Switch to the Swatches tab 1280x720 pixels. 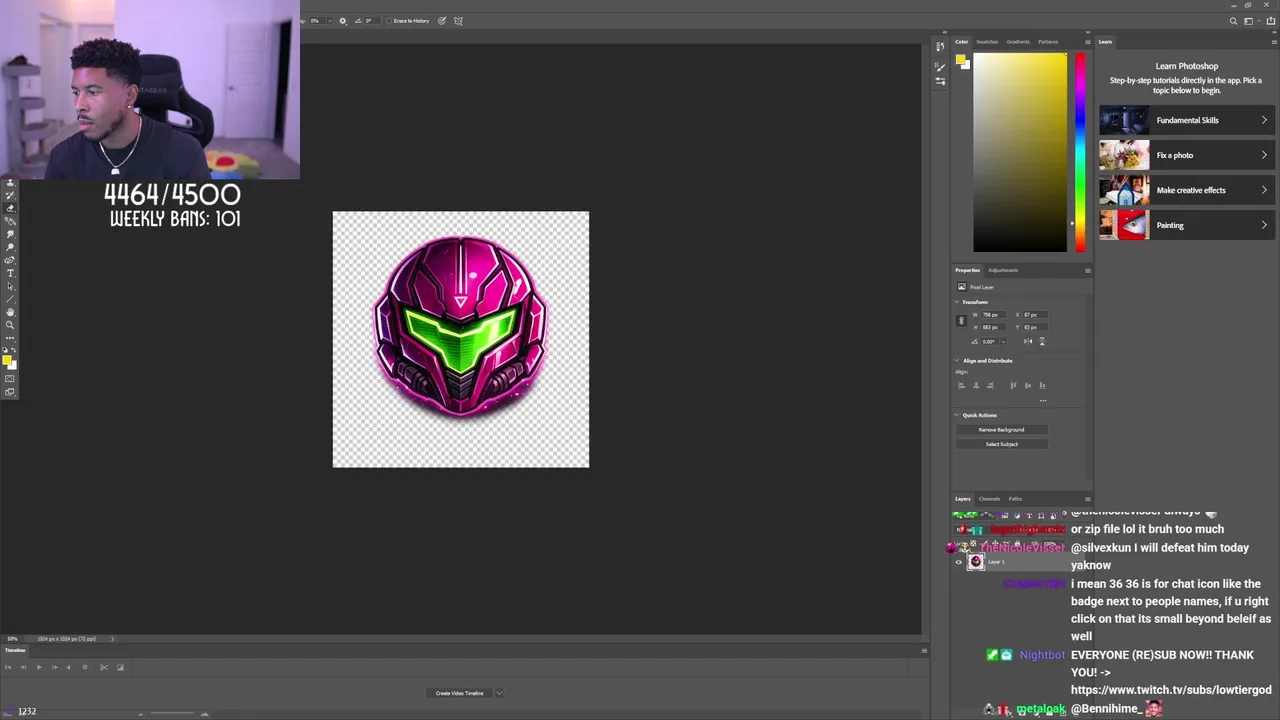point(987,42)
